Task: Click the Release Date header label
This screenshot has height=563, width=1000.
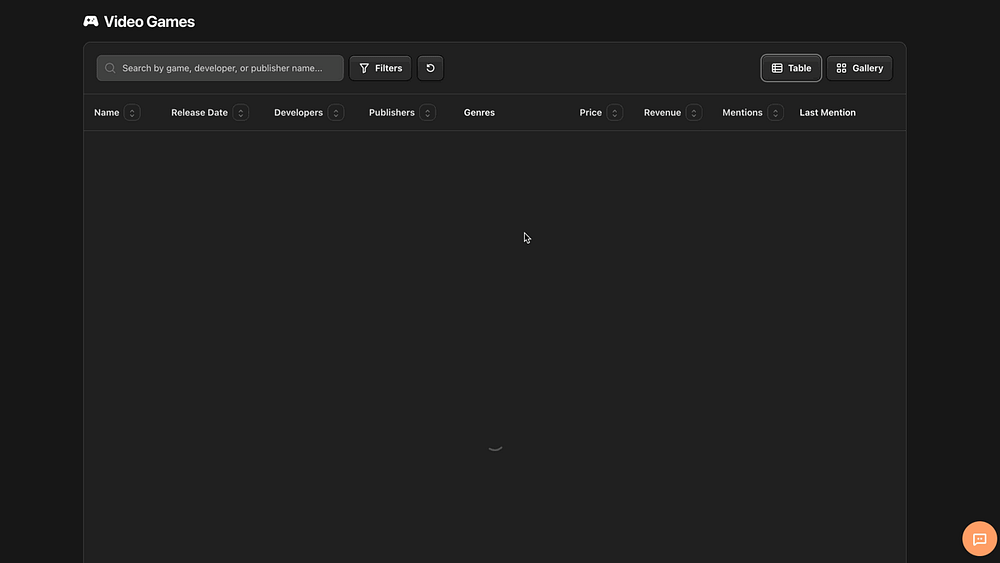Action: tap(199, 113)
